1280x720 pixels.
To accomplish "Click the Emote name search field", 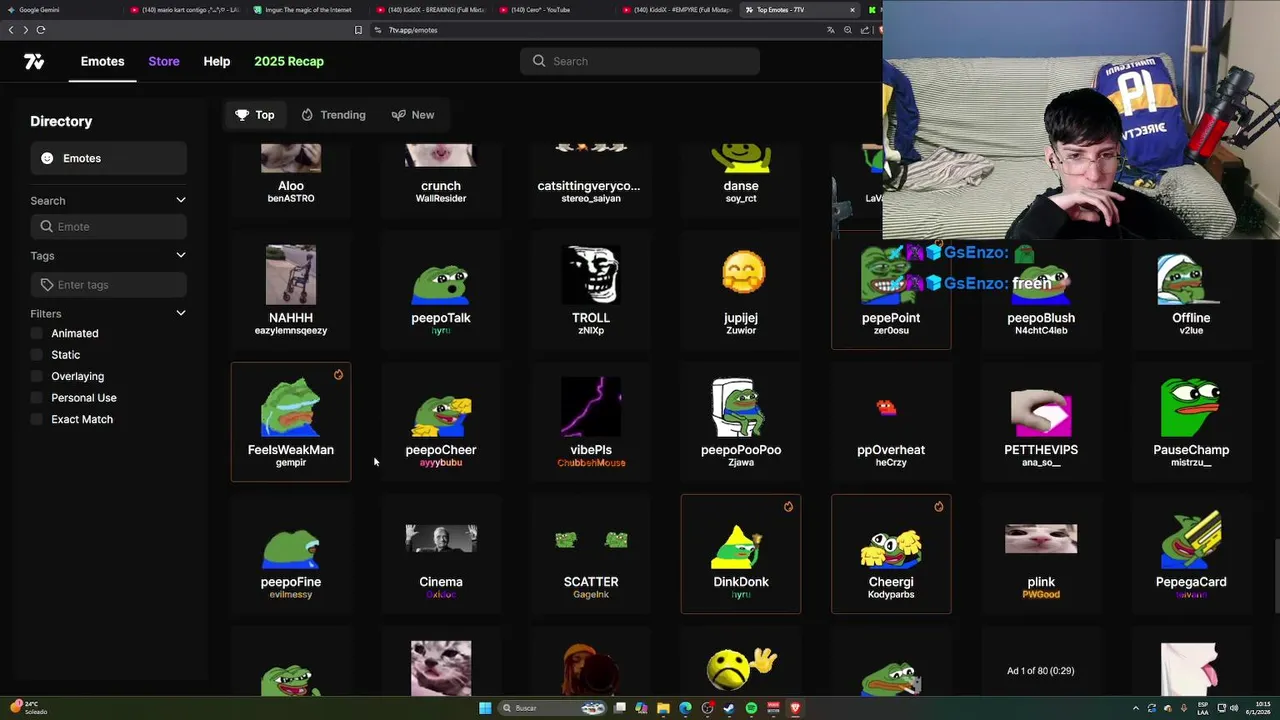I will tap(108, 227).
